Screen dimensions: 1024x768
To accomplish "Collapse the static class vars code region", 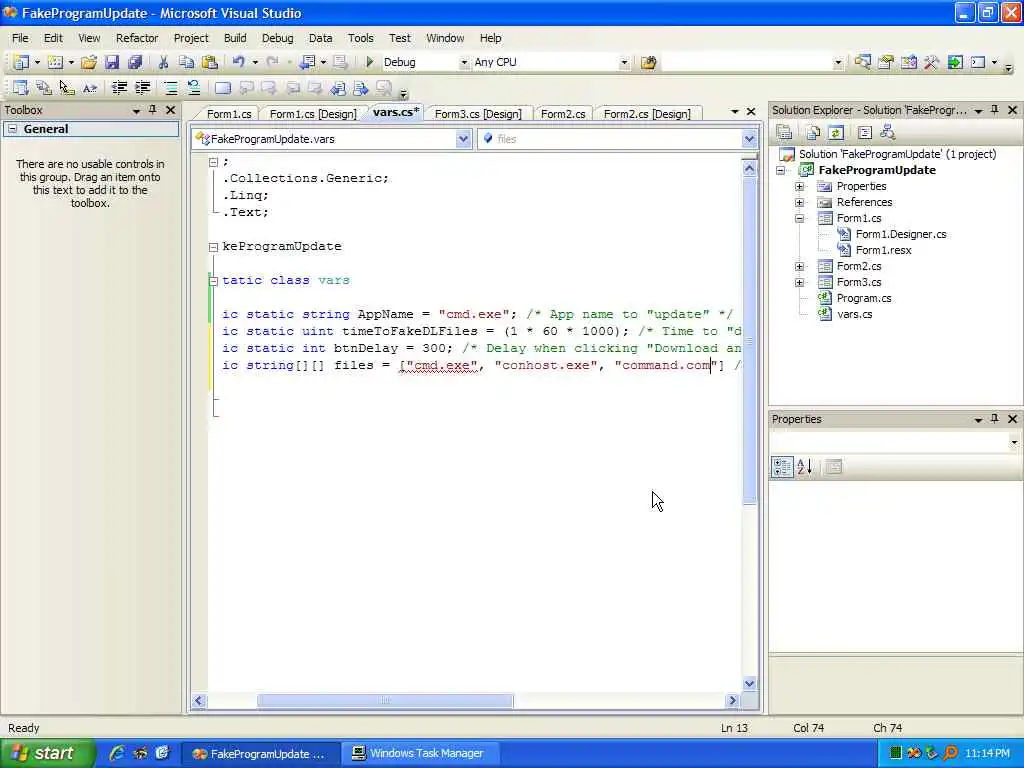I will (213, 281).
